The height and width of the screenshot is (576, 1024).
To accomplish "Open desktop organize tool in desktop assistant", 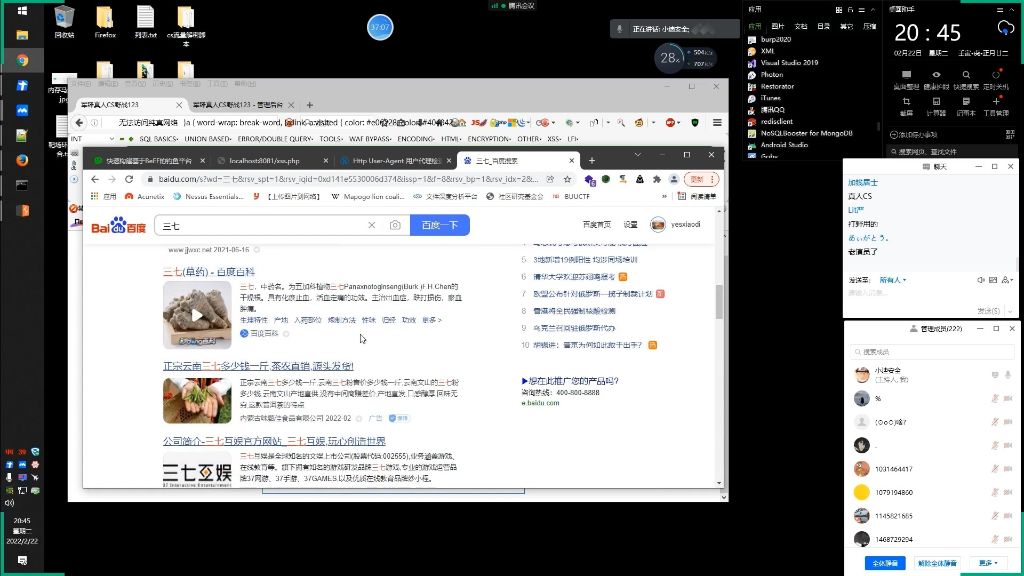I will 906,79.
